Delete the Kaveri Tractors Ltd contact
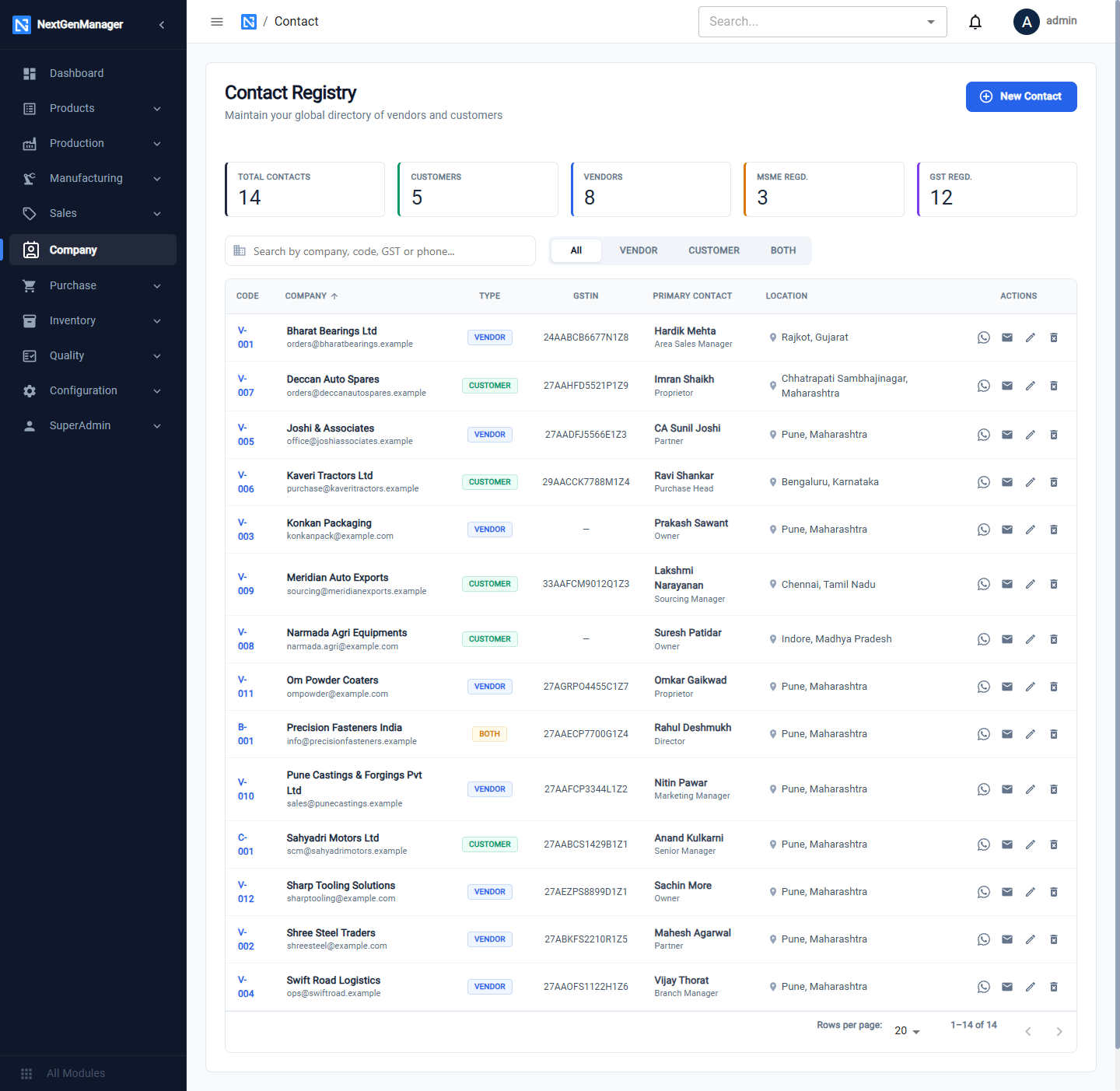1120x1091 pixels. tap(1054, 482)
